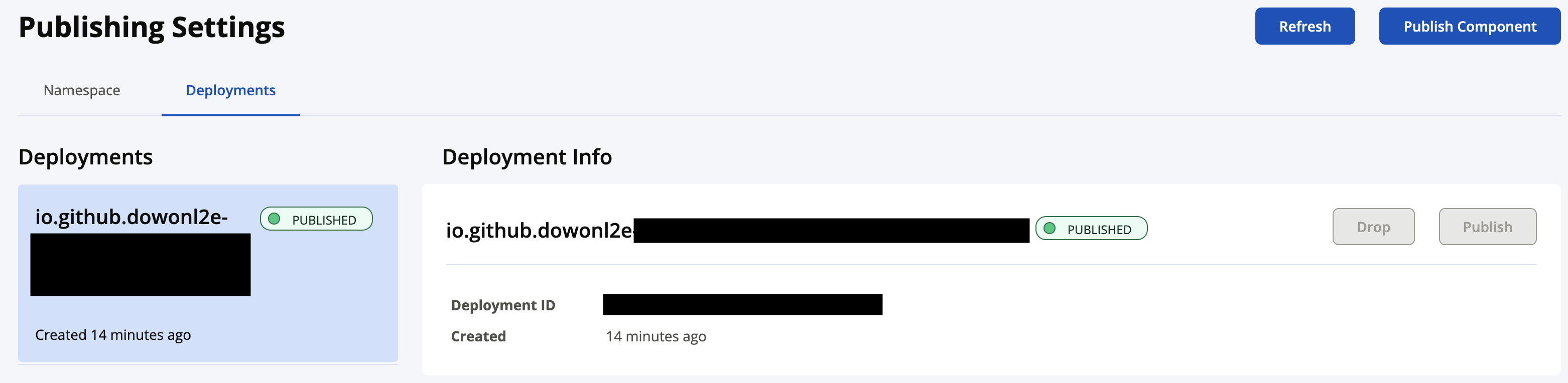Click the green status dot in deployment card

(x=275, y=219)
